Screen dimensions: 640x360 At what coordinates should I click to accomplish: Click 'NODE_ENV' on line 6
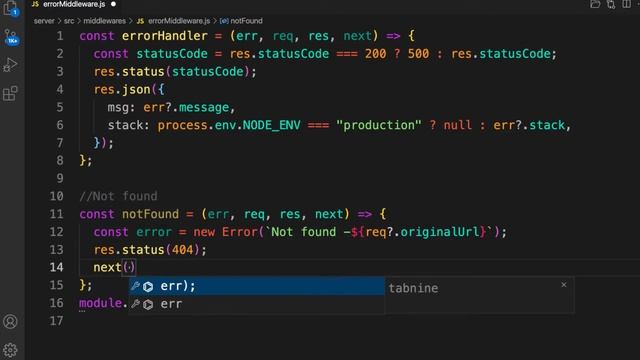[x=271, y=125]
